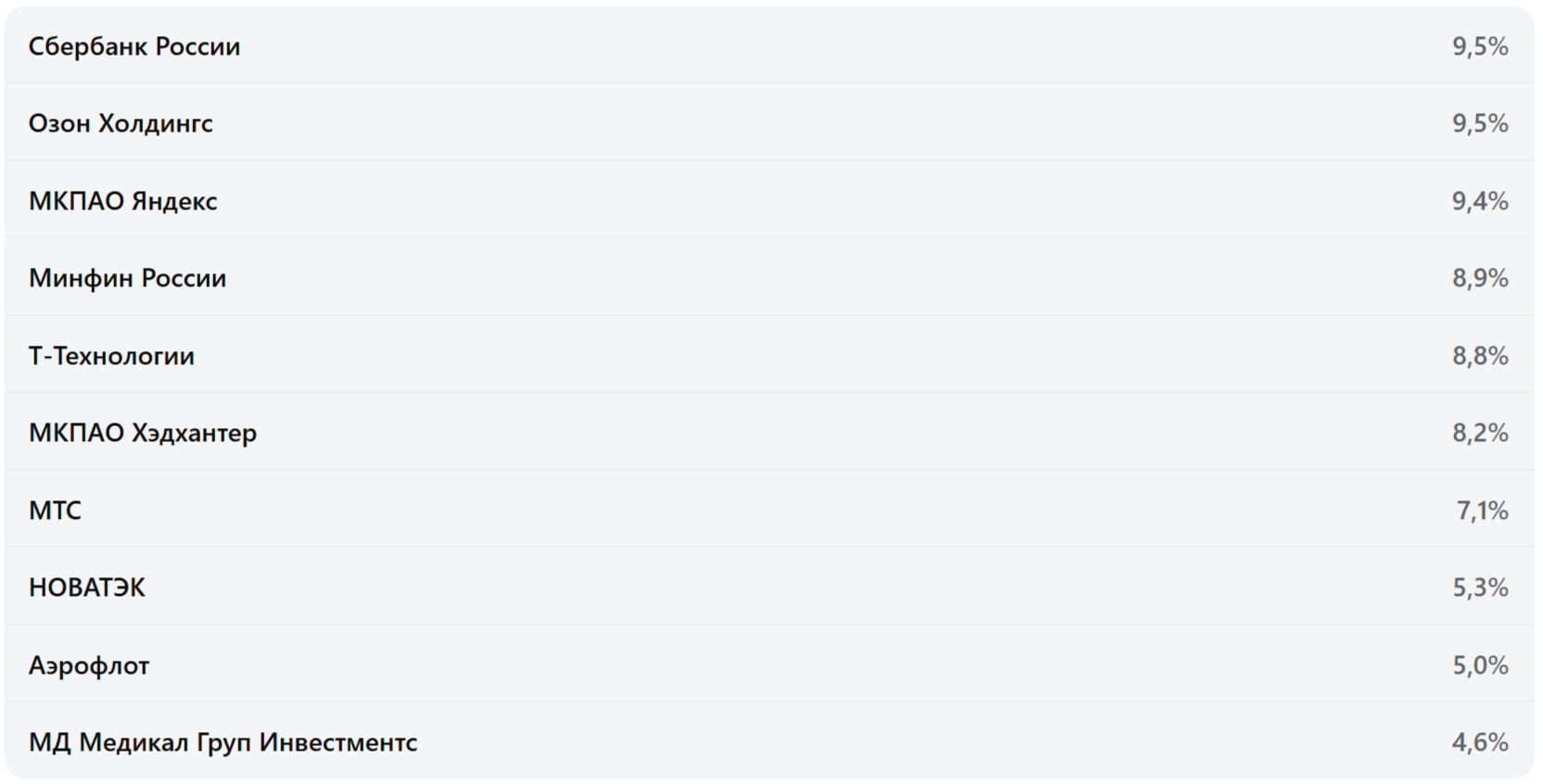This screenshot has height=784, width=1543.
Task: Click the Сбербанк России row name
Action: tap(134, 46)
